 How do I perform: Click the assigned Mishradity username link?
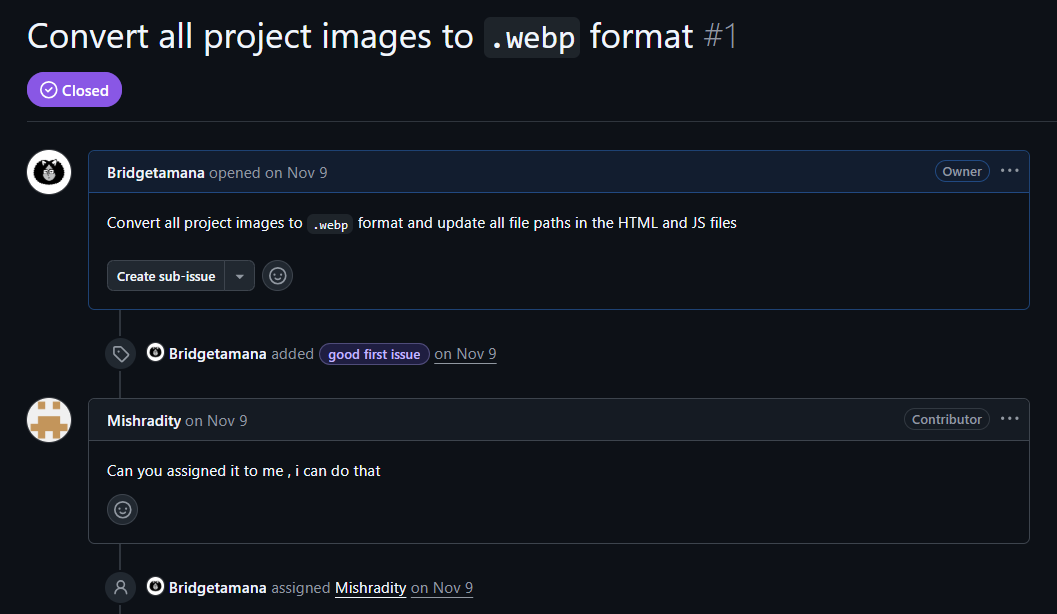pyautogui.click(x=370, y=588)
